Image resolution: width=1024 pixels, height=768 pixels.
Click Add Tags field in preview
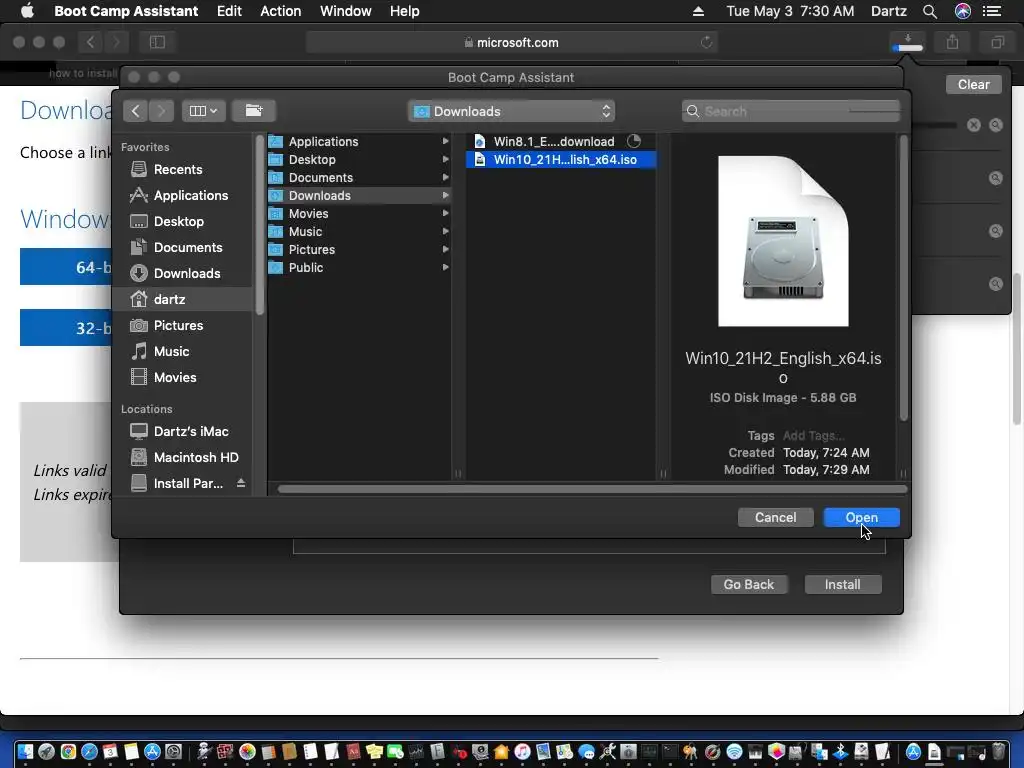coord(813,436)
